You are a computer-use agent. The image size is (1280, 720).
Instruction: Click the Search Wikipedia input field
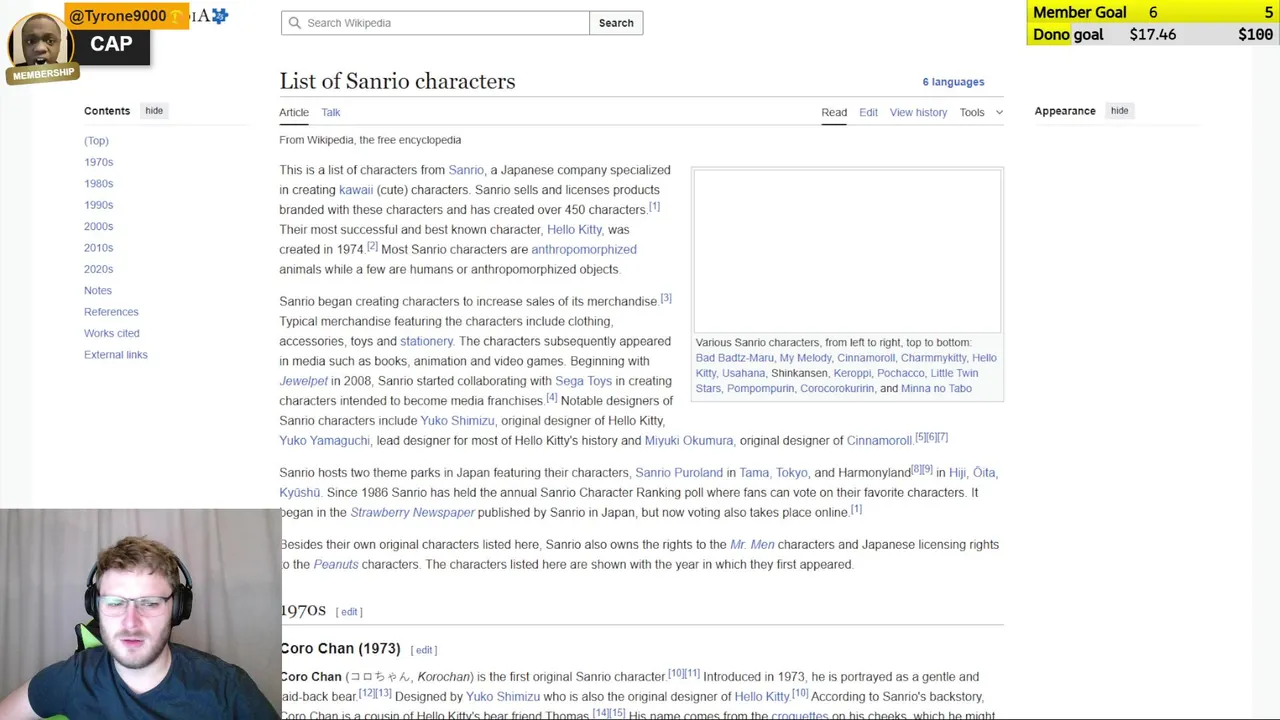coord(435,23)
